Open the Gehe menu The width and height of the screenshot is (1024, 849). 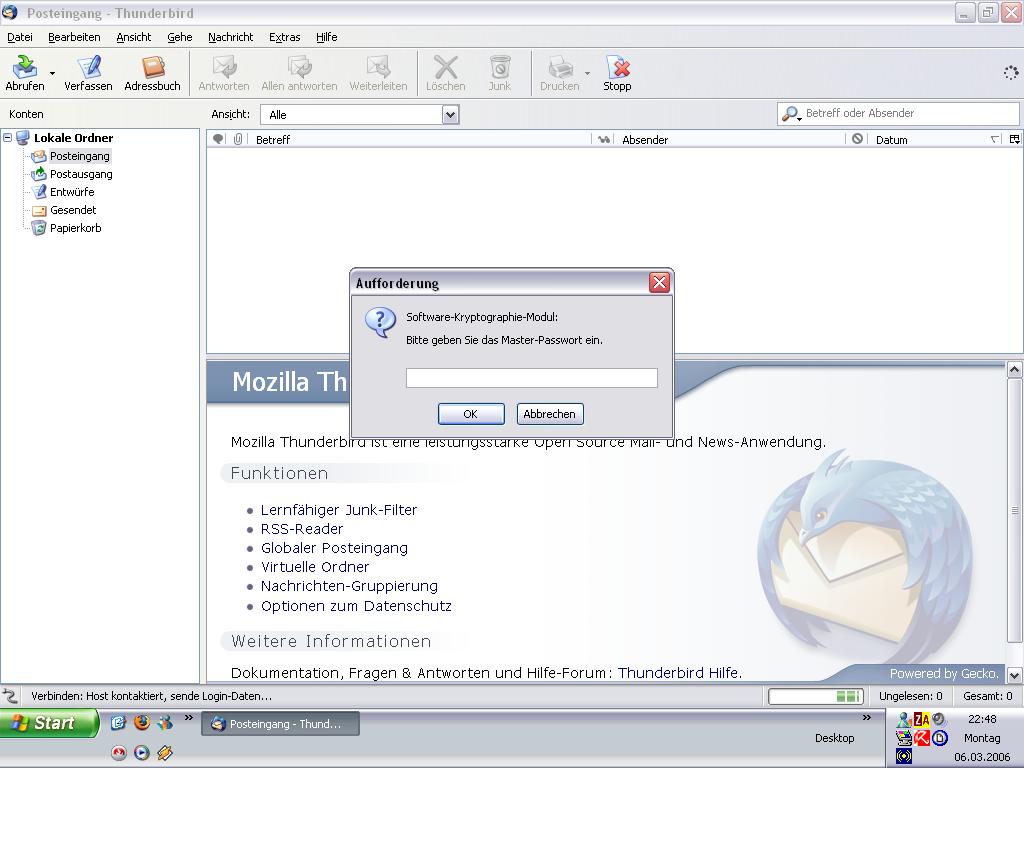[180, 37]
